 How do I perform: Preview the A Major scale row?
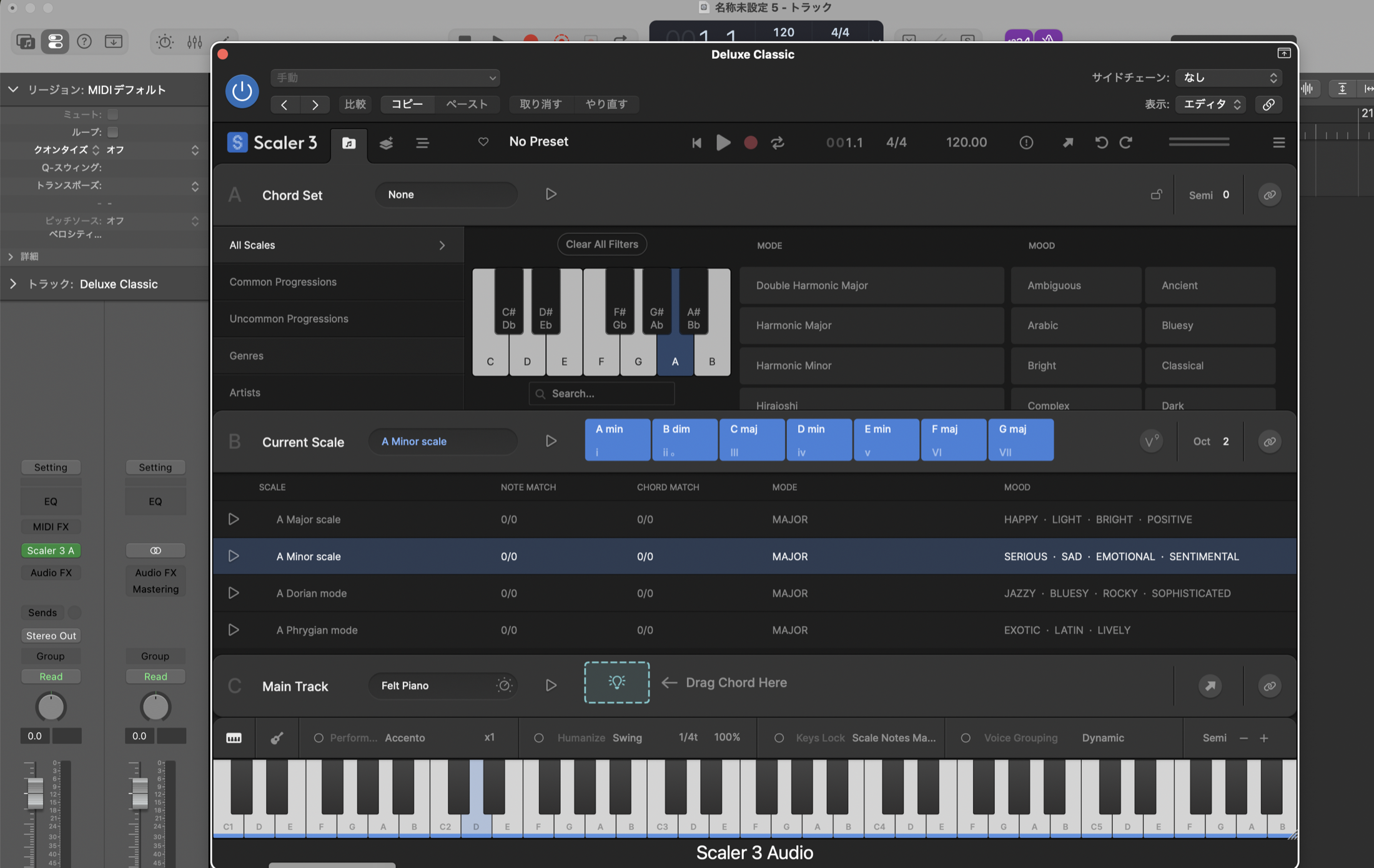pyautogui.click(x=233, y=519)
